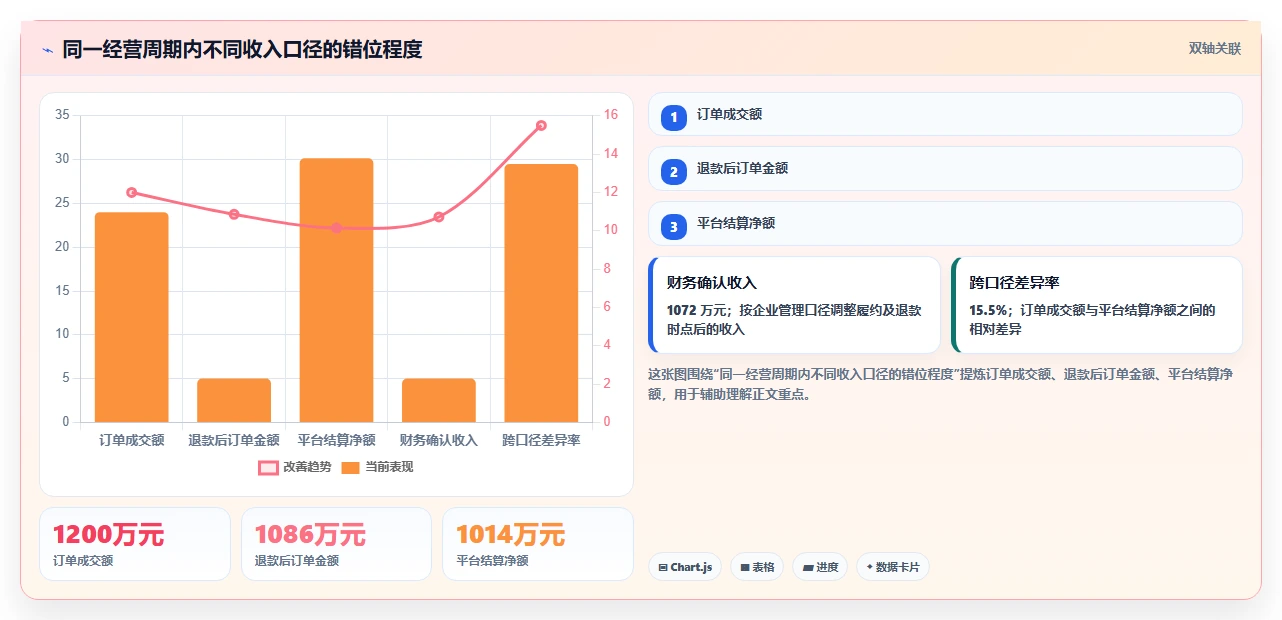Viewport: 1282px width, 620px height.
Task: Click the right axis value 16
Action: pyautogui.click(x=611, y=115)
